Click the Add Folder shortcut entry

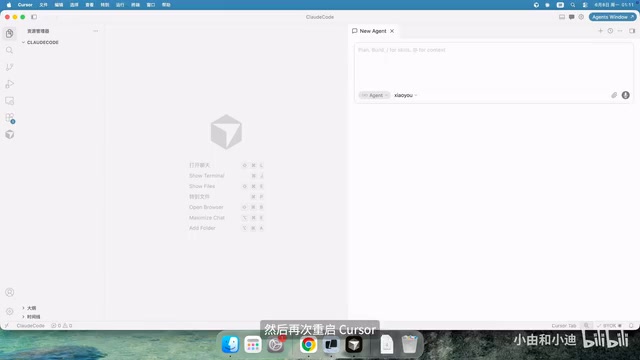tap(226, 228)
